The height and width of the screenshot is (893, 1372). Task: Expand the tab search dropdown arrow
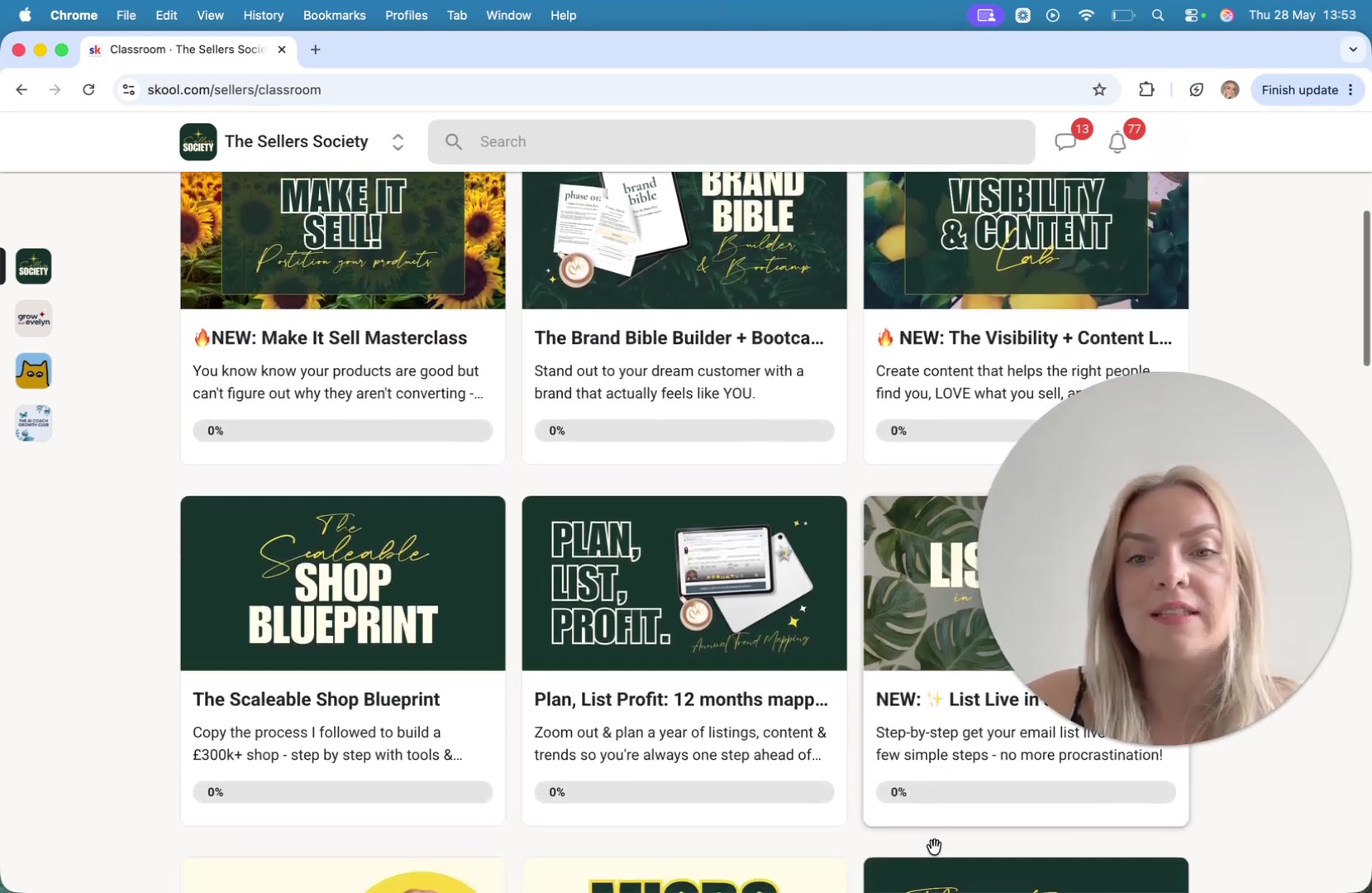coord(1353,50)
